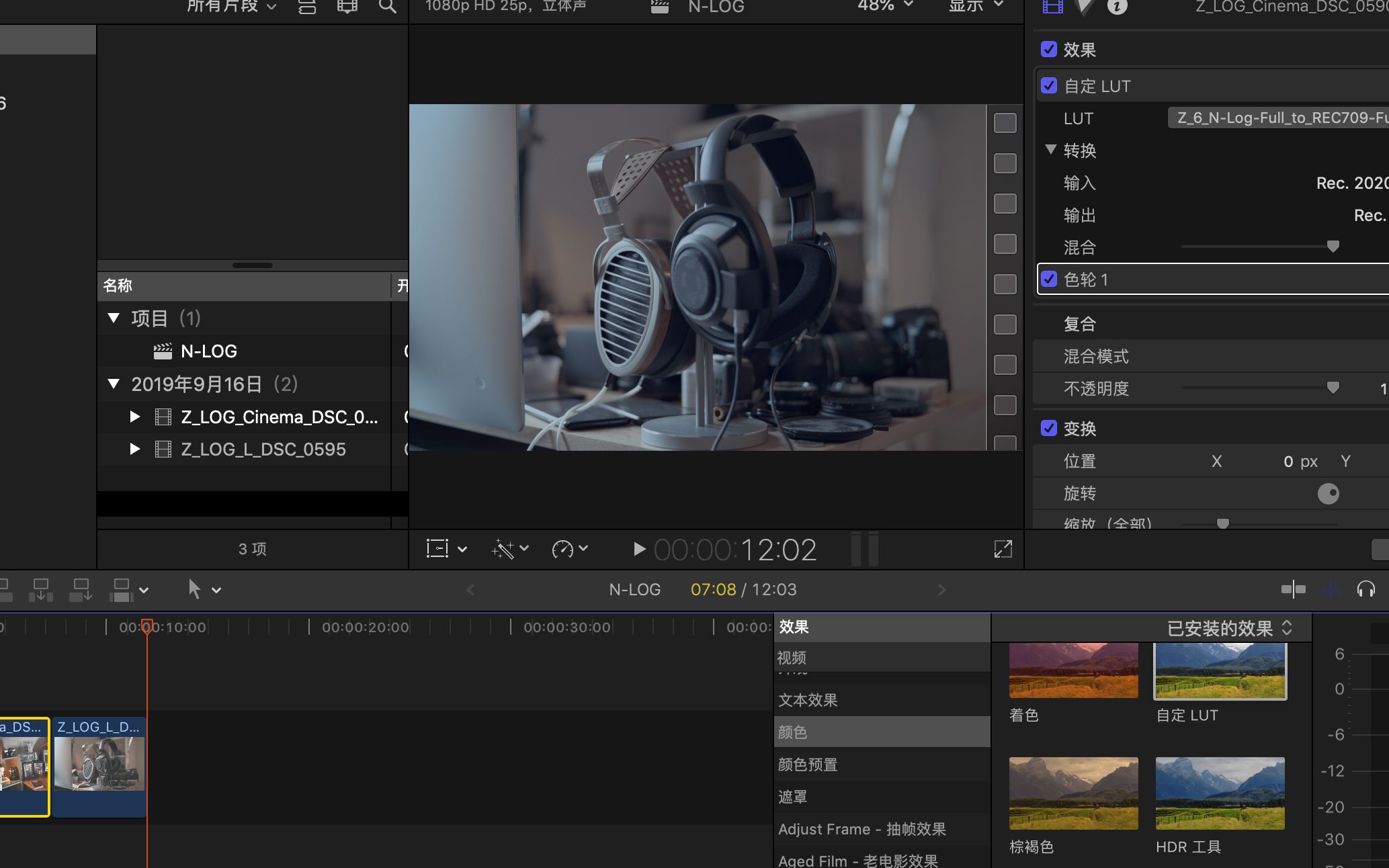Disable the 自定 LUT effect checkbox
1389x868 pixels.
(x=1048, y=86)
